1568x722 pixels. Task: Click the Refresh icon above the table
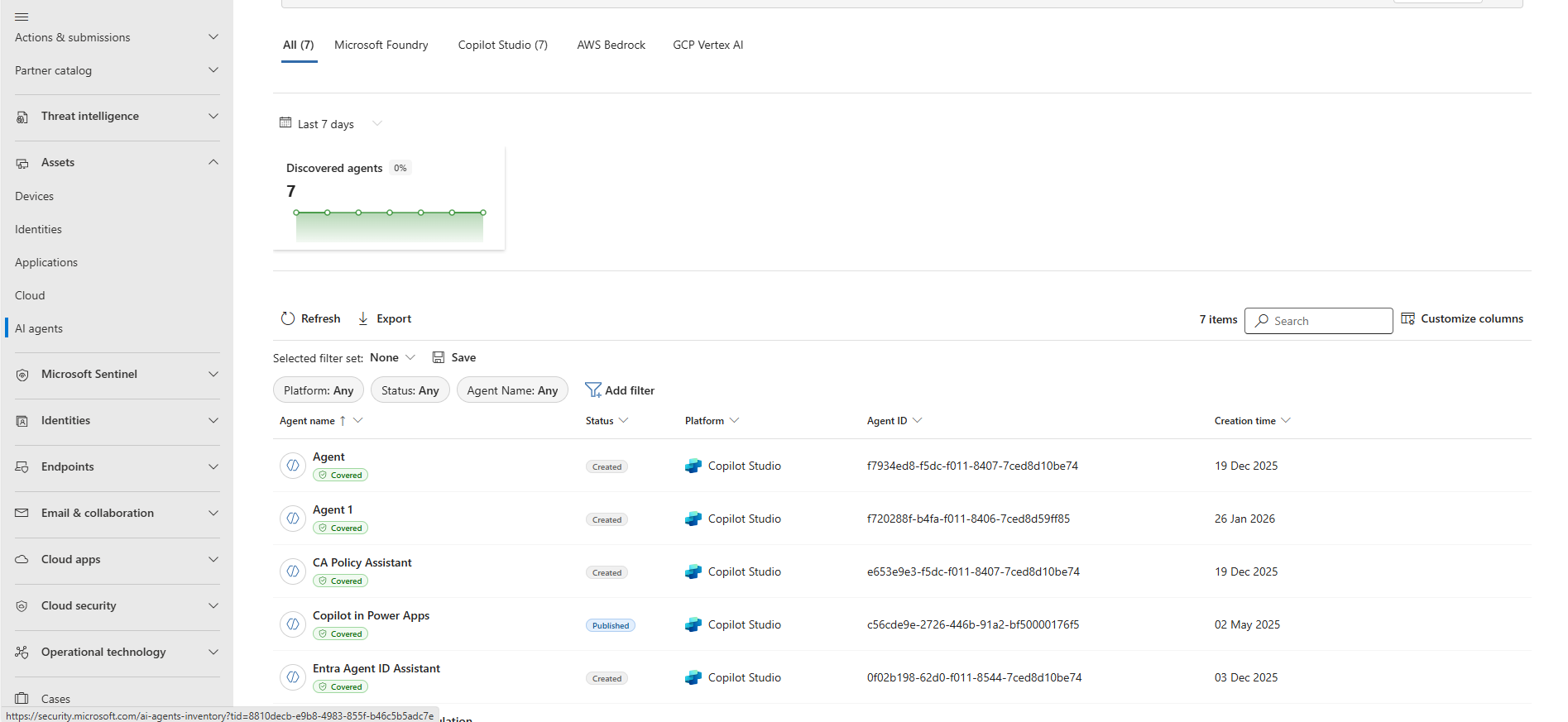coord(288,318)
